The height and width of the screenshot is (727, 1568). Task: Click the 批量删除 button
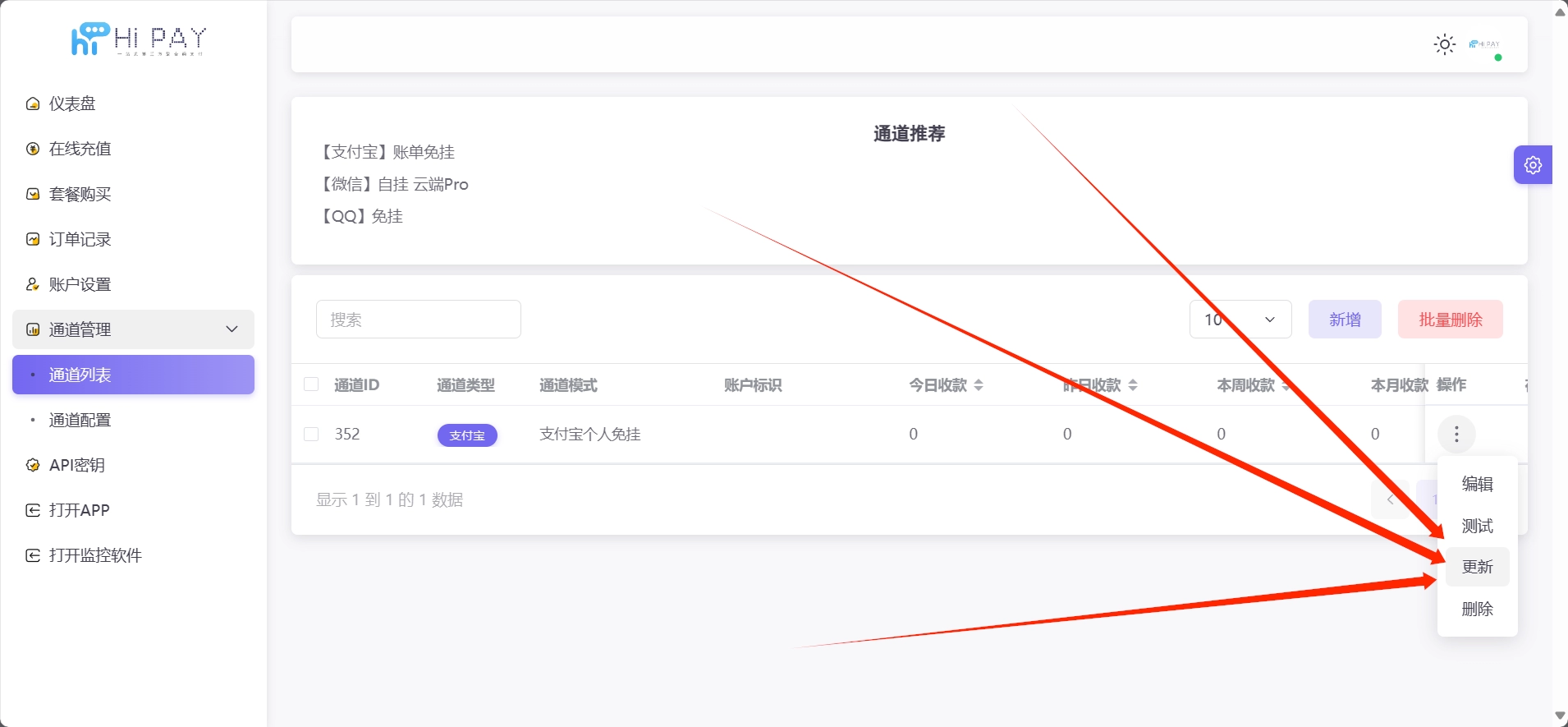1451,319
